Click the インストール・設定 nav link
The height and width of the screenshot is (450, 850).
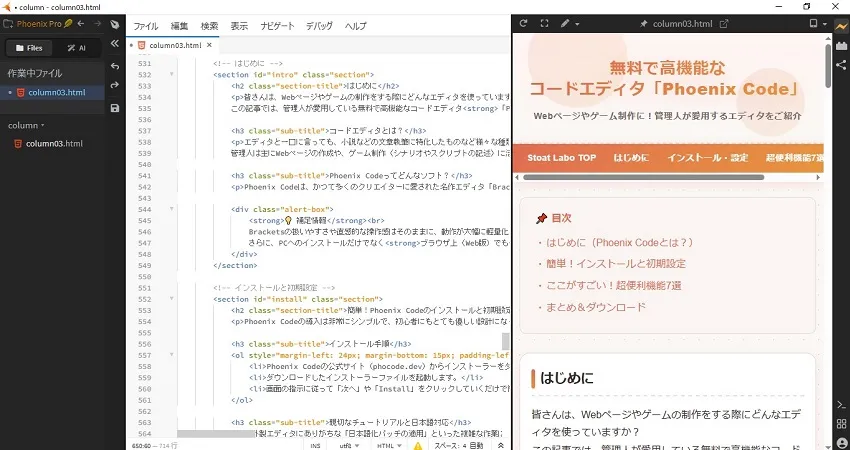point(707,158)
